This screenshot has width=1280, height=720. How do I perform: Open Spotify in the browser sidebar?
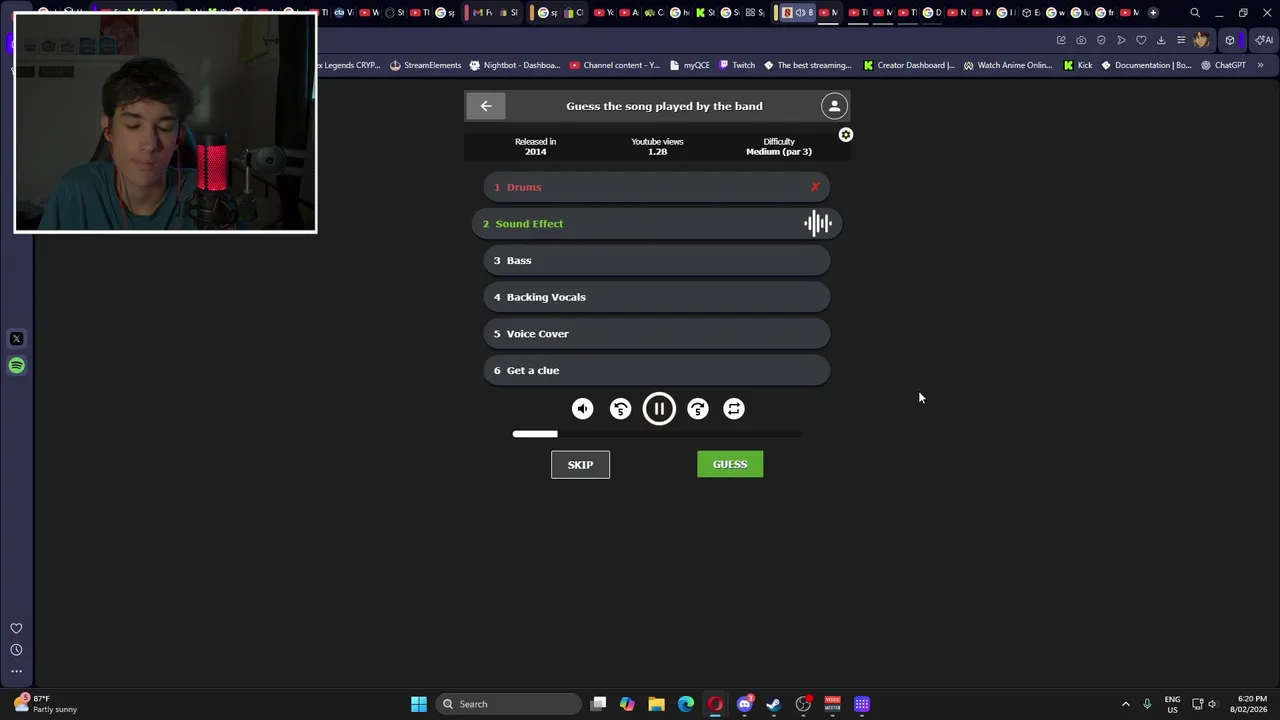(x=16, y=366)
